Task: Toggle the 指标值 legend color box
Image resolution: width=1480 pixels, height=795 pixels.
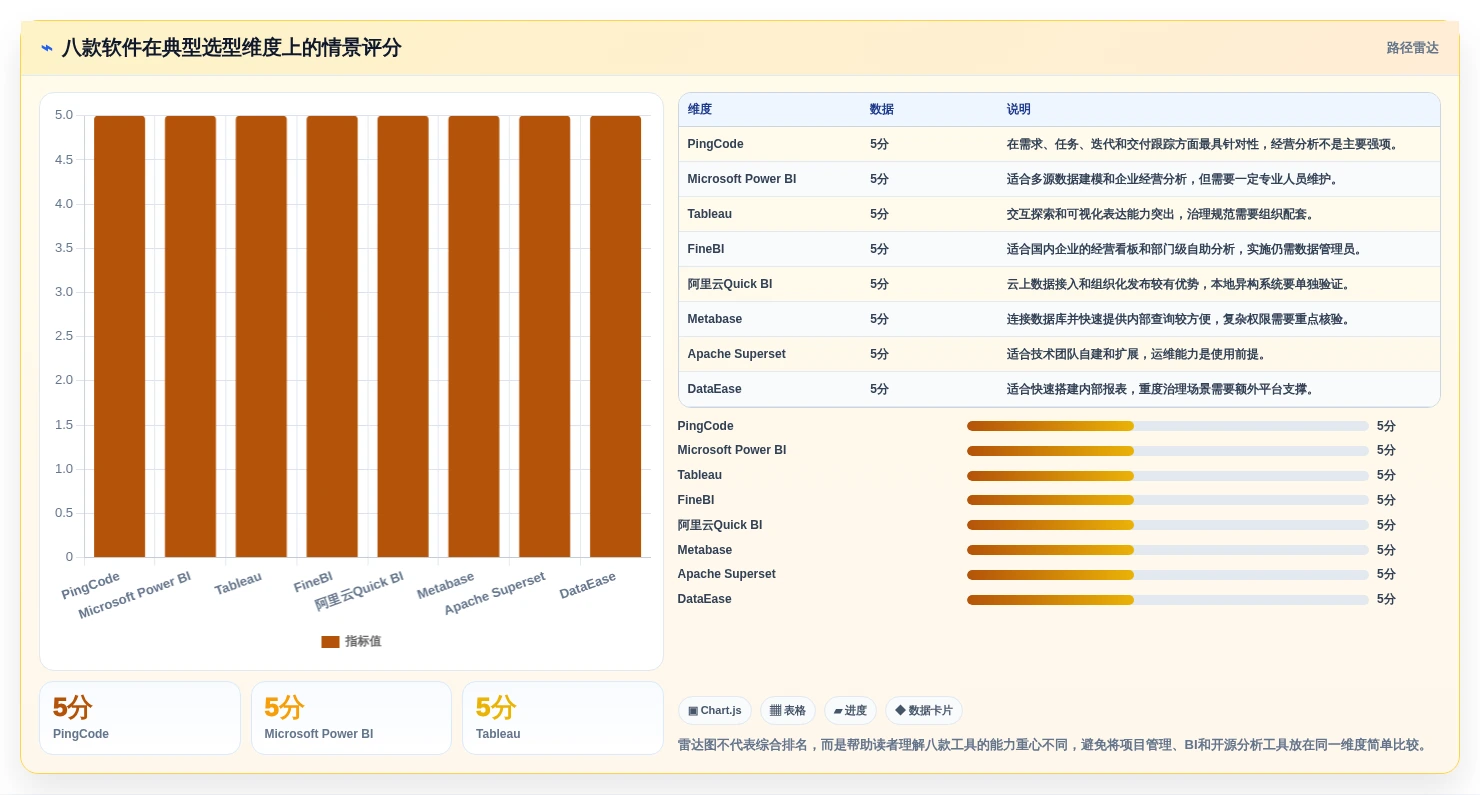Action: coord(330,642)
